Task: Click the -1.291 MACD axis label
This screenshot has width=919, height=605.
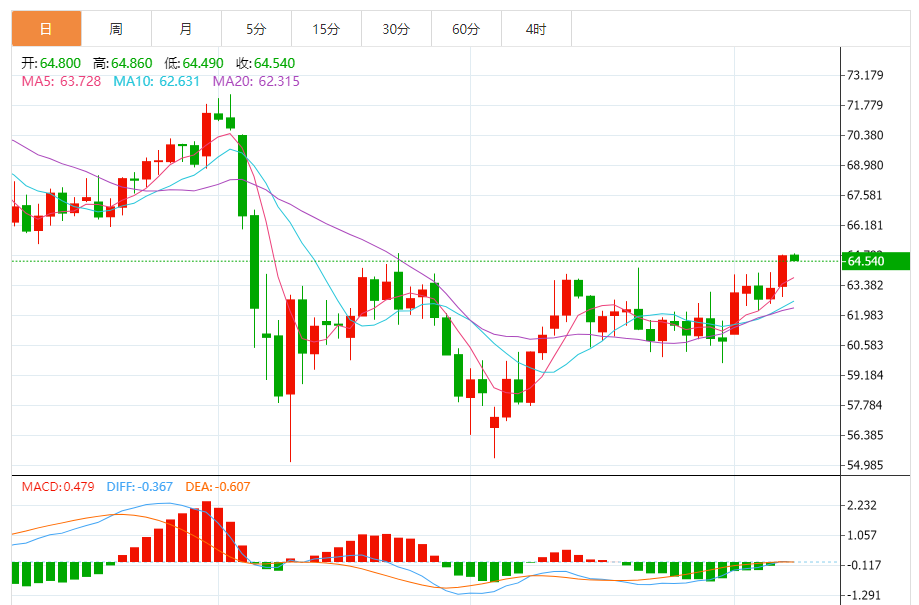Action: click(864, 595)
